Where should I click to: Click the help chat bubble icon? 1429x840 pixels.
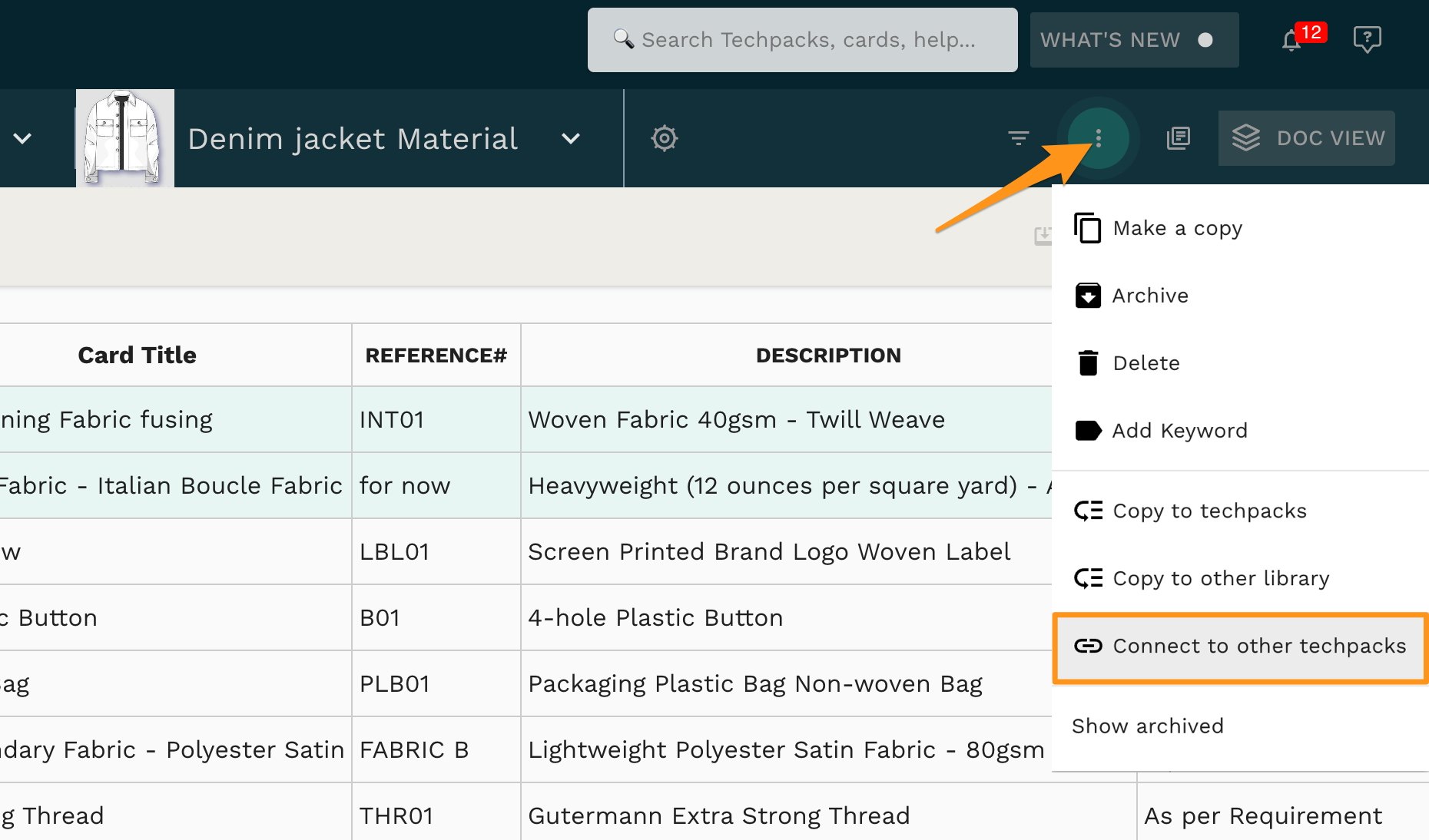pos(1367,39)
